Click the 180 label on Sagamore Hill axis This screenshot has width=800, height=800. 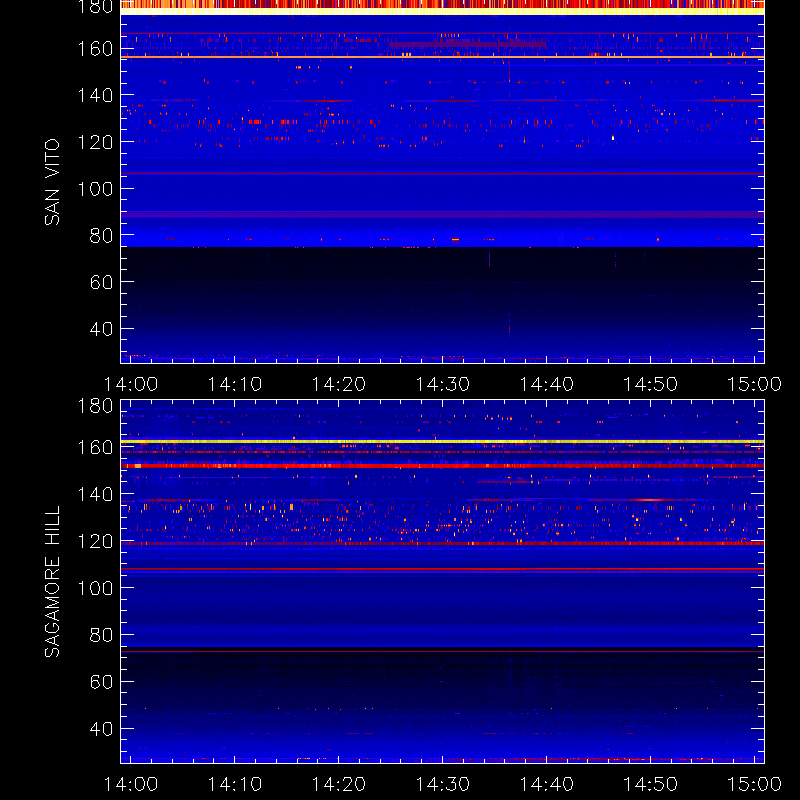tap(95, 406)
